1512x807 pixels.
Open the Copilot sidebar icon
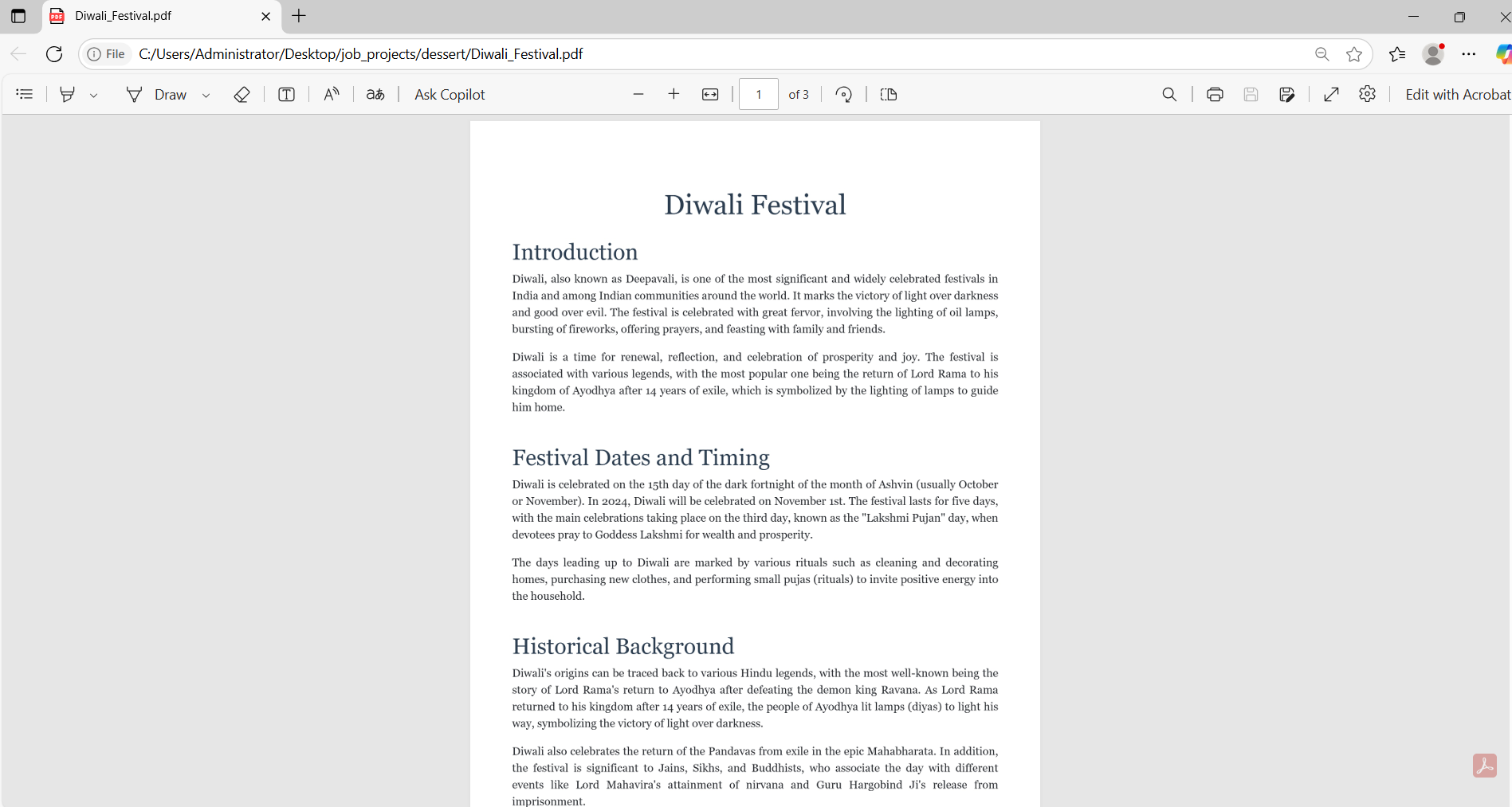1503,54
